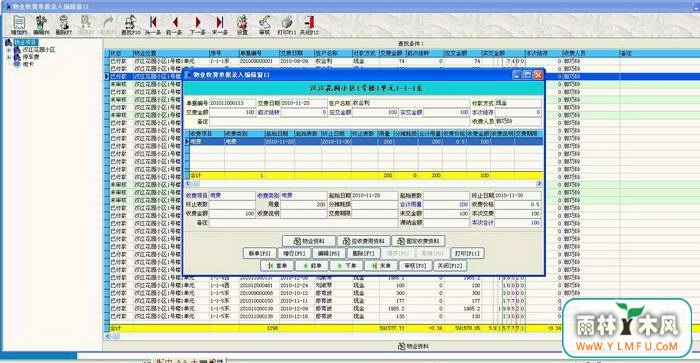Screen dimensions: 700x363
Task: Click the 单据编号 field in the dialog
Action: [x=232, y=103]
